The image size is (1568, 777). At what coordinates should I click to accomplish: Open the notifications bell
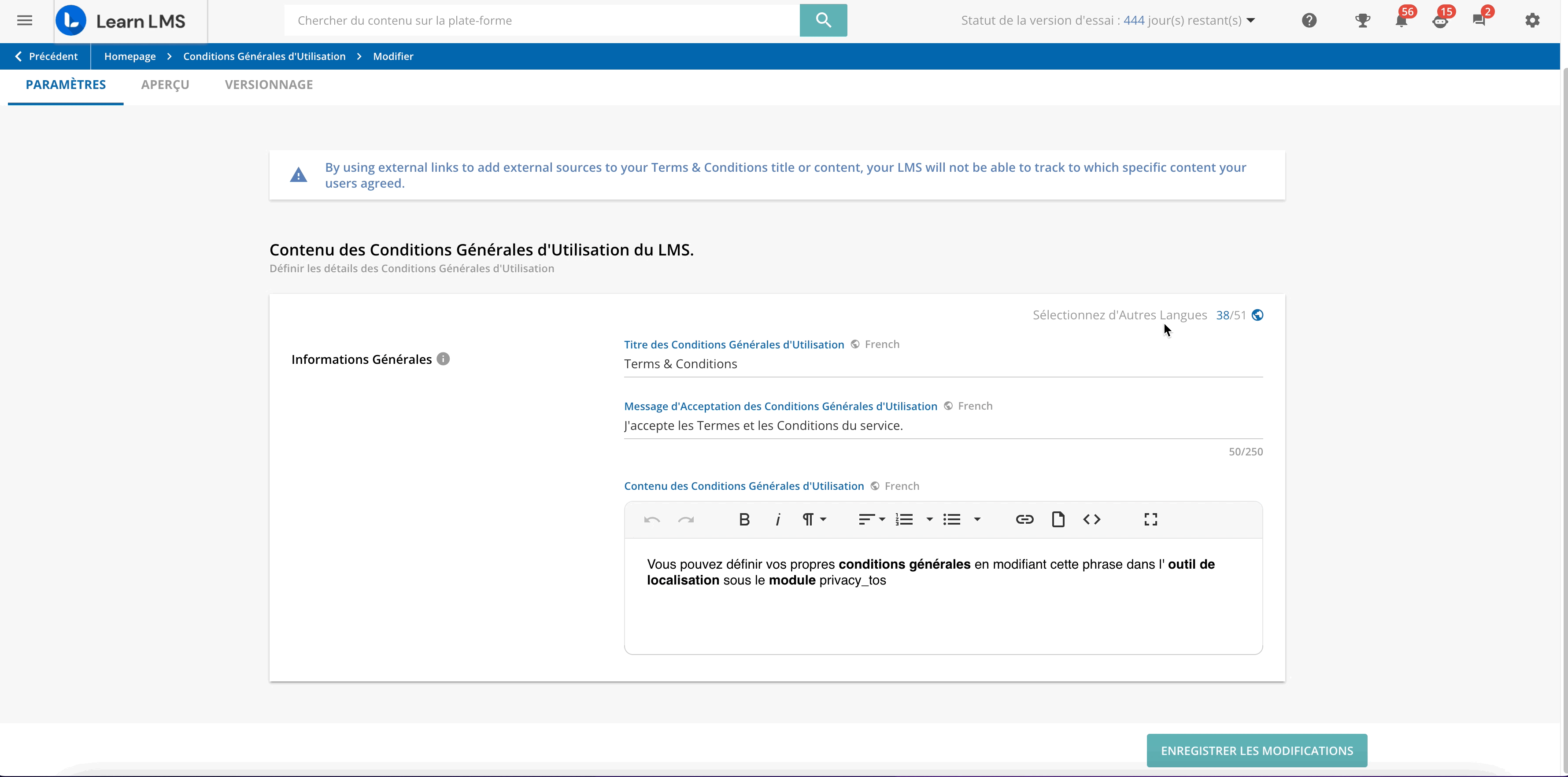[1401, 21]
